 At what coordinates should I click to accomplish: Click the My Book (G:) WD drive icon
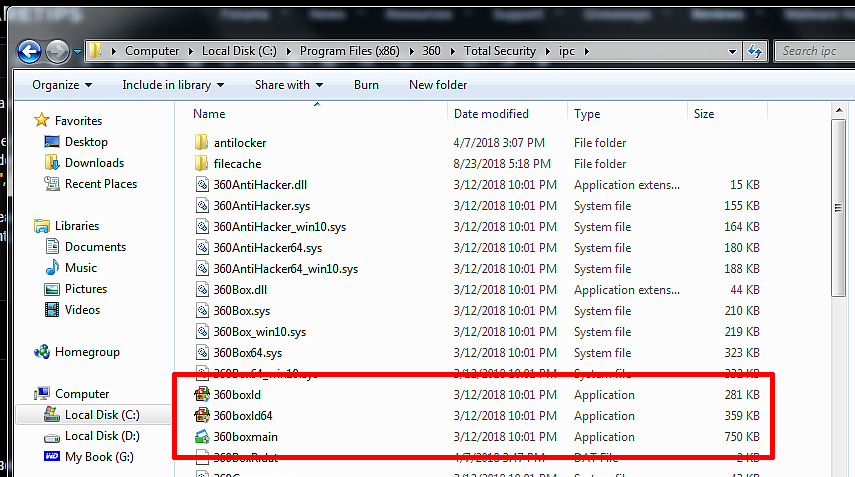(x=52, y=456)
